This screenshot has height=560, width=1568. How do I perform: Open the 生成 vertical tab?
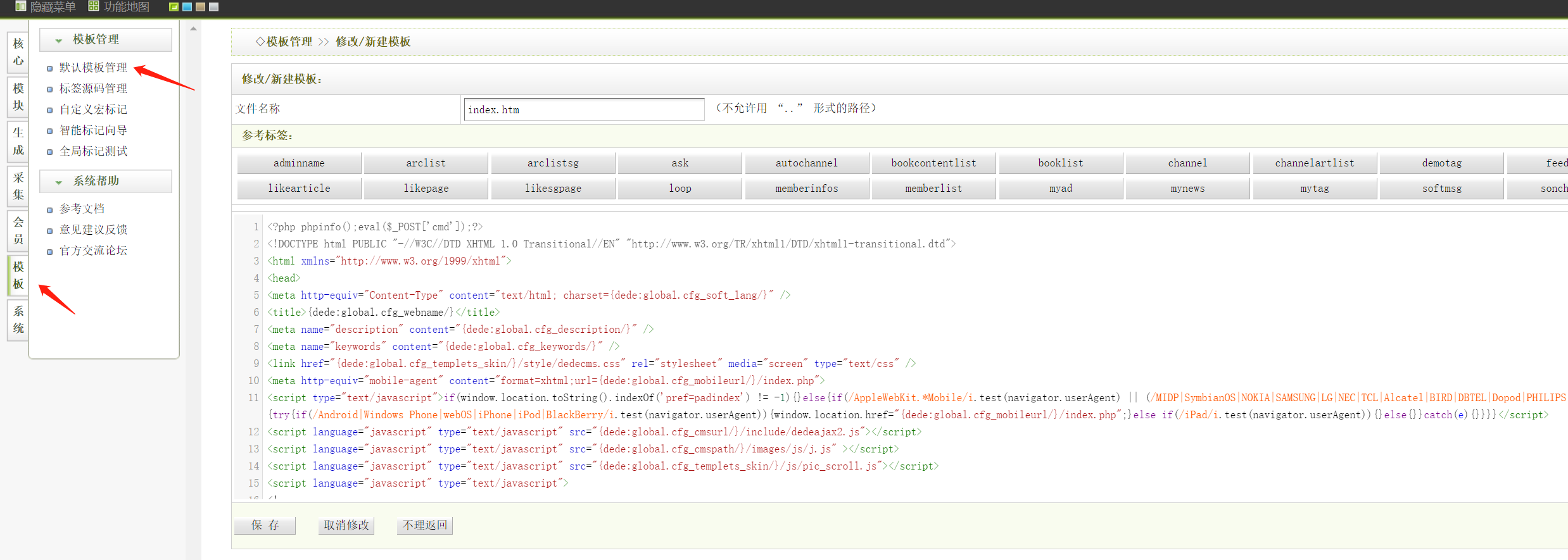pyautogui.click(x=18, y=141)
